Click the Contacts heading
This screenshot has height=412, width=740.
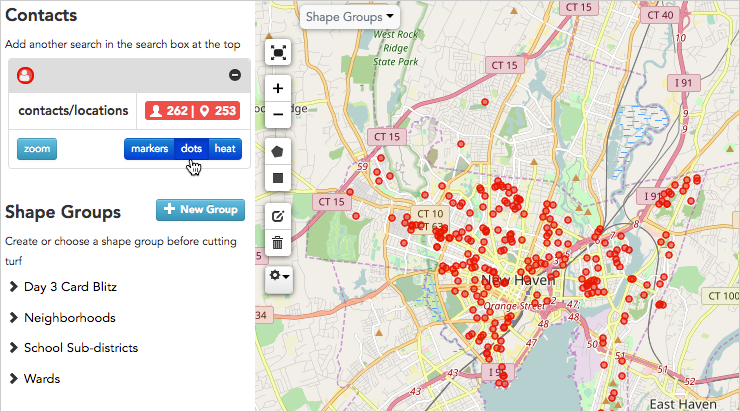tap(41, 15)
